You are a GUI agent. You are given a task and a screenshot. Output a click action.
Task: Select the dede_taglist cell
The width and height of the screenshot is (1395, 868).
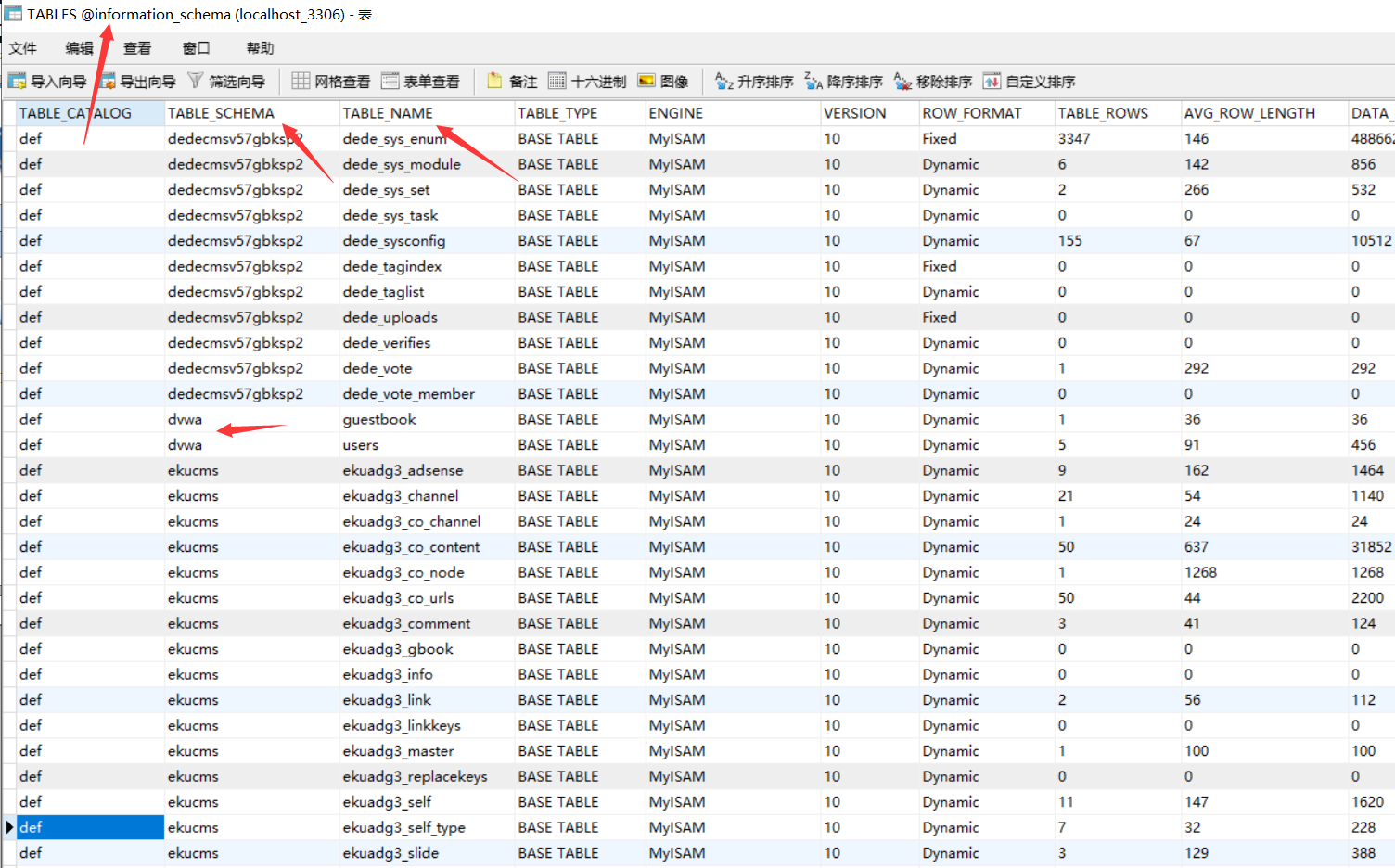pyautogui.click(x=428, y=292)
